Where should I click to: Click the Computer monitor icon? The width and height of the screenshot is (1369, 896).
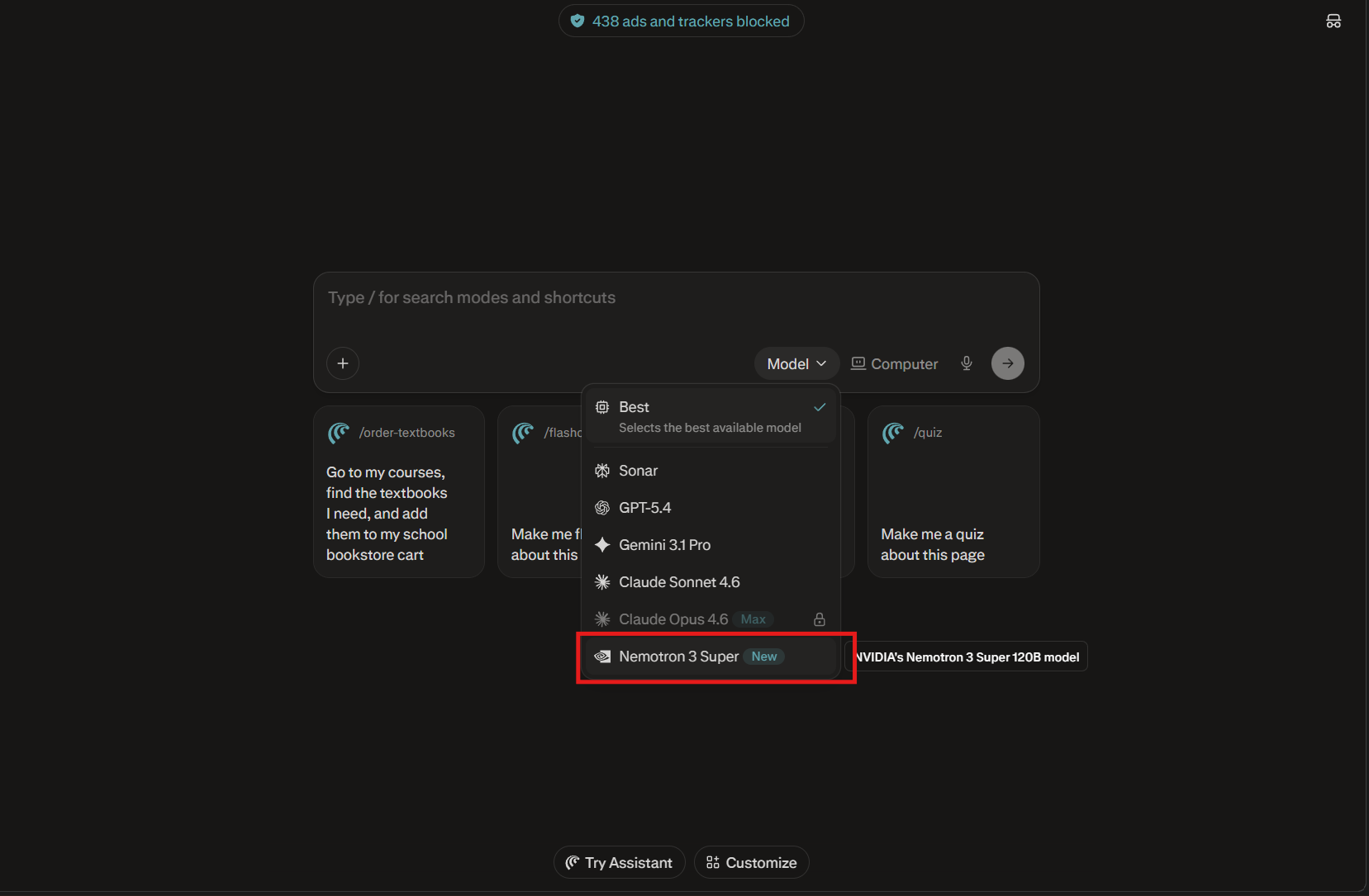[x=858, y=363]
